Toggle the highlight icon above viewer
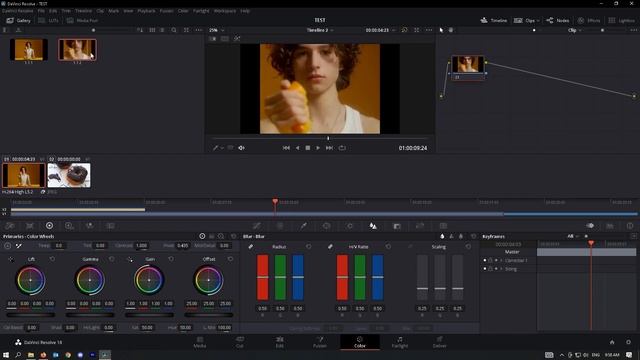 coord(237,39)
